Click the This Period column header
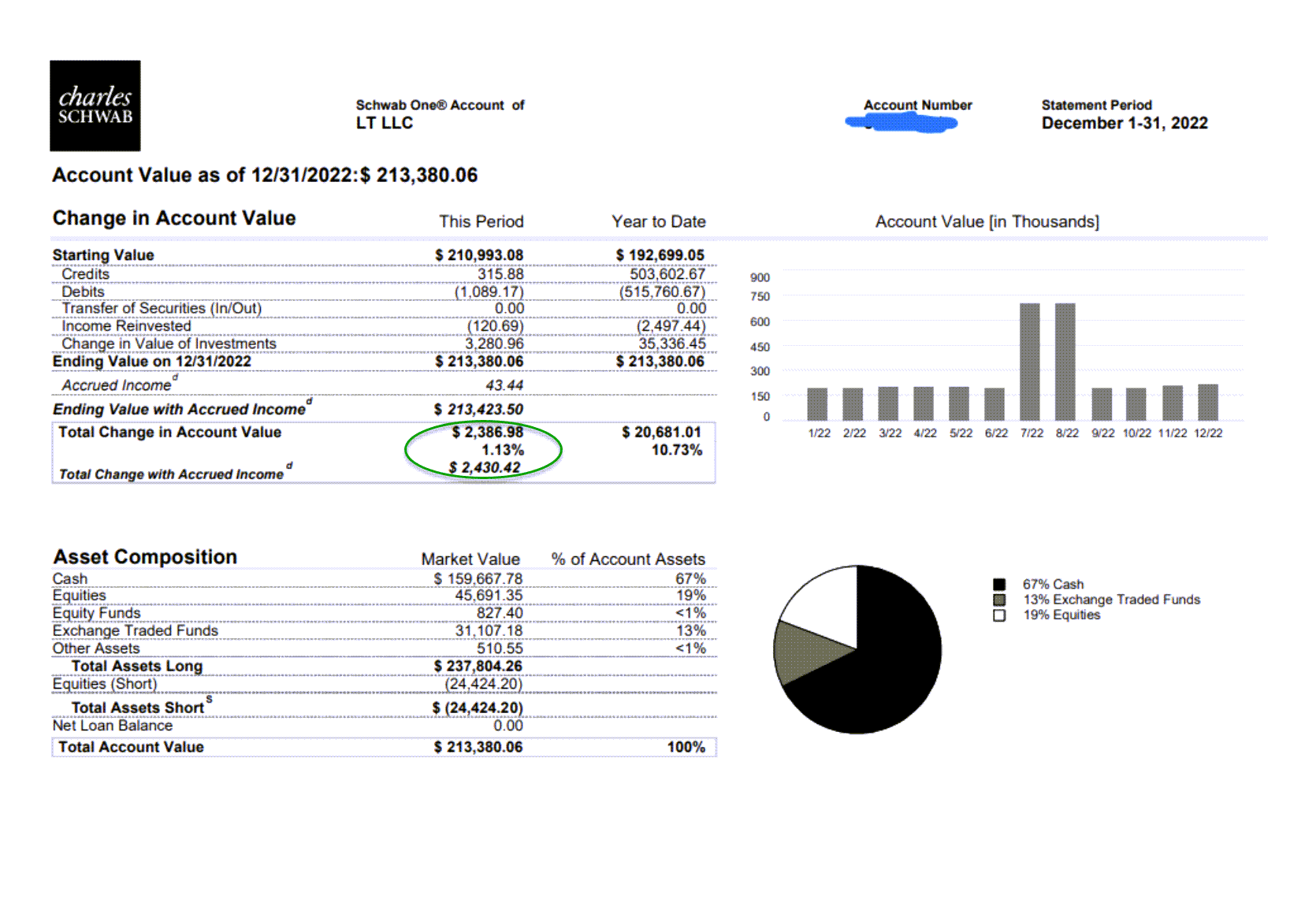Screen dimensions: 1316x914 pyautogui.click(x=481, y=222)
